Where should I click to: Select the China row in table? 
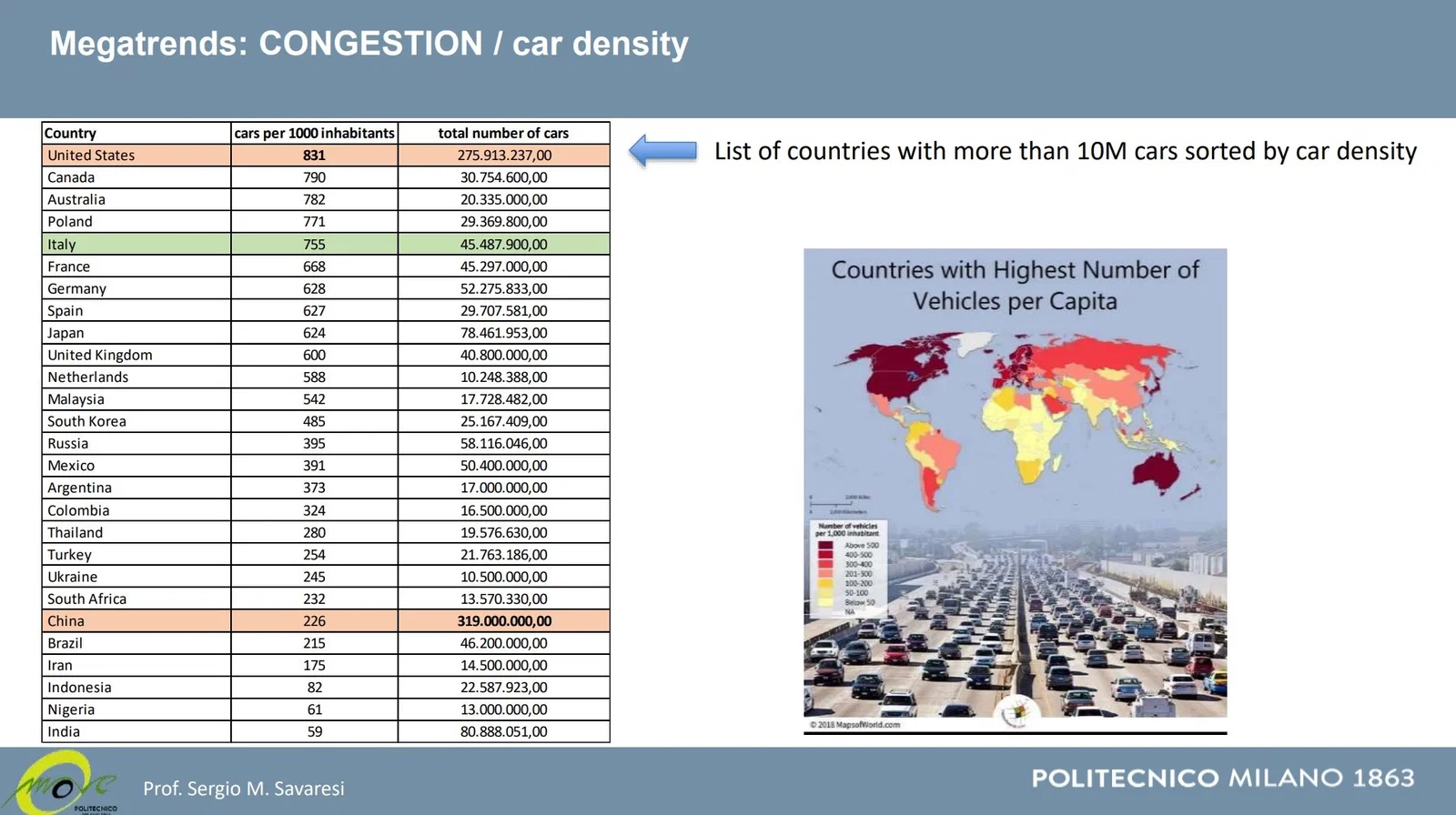pyautogui.click(x=326, y=621)
